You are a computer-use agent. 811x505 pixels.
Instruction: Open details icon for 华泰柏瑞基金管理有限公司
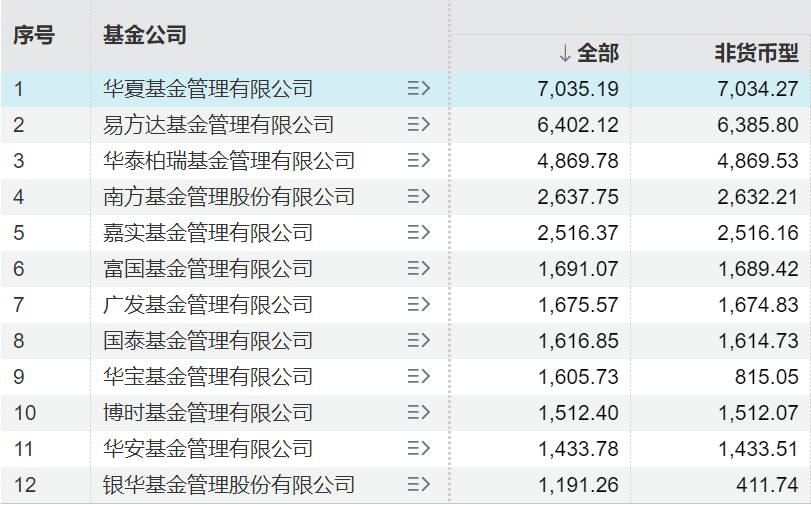[418, 160]
